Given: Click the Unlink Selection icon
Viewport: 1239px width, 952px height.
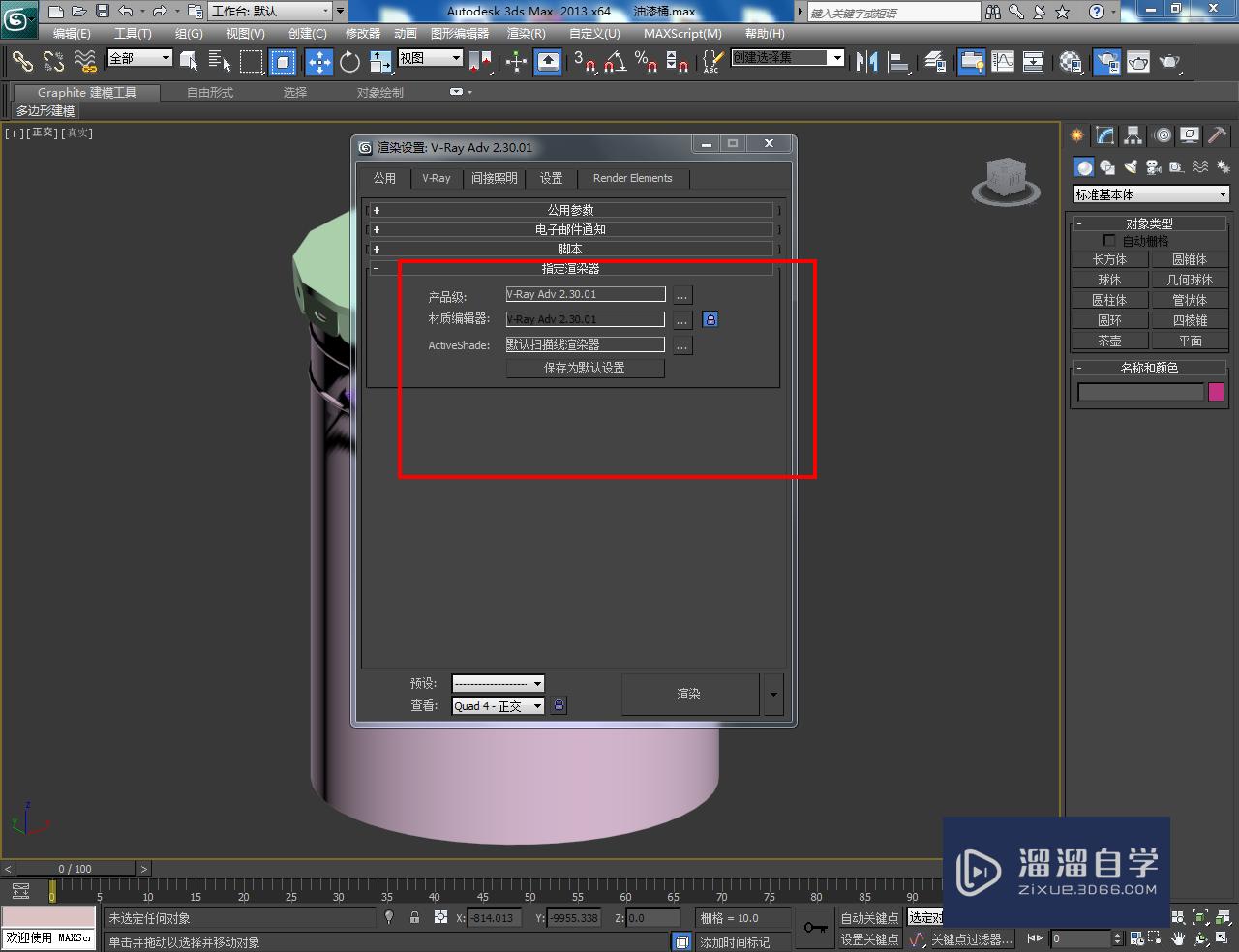Looking at the screenshot, I should click(54, 62).
